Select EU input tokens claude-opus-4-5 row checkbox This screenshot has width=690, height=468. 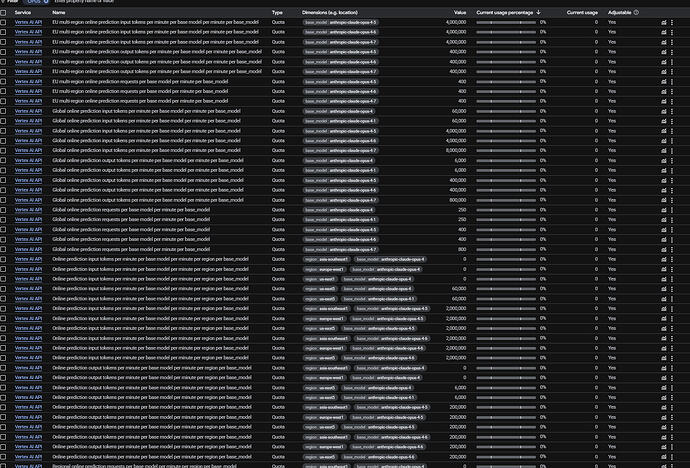coord(3,22)
